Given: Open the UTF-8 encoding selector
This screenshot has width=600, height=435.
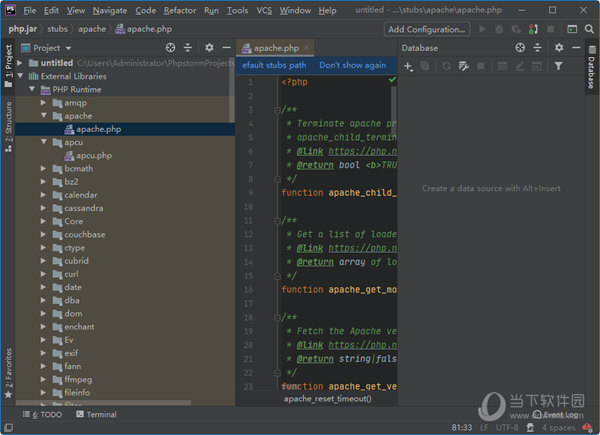Looking at the screenshot, I should click(507, 427).
